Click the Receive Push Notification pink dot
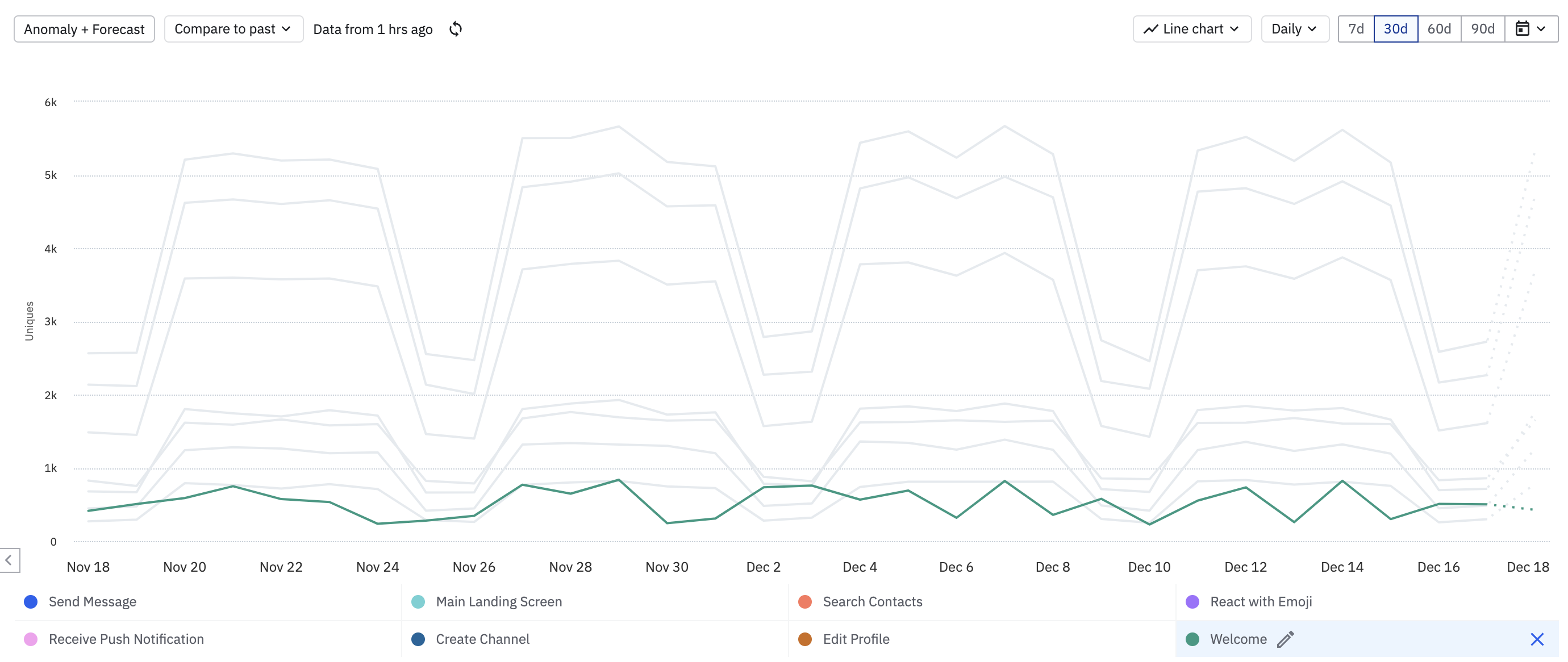Screen dimensions: 1568x662 [x=31, y=639]
